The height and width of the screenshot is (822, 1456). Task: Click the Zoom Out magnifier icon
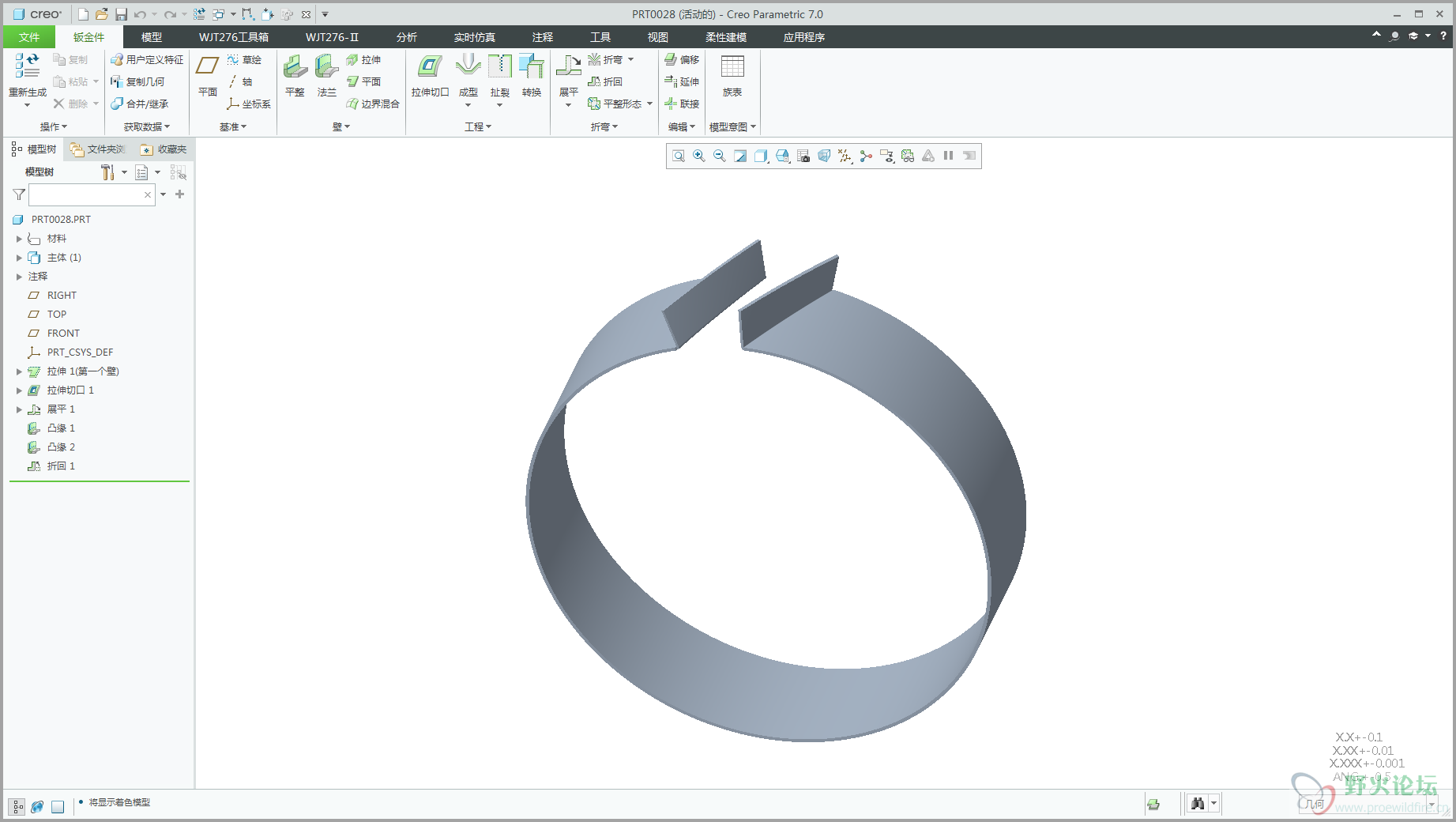(720, 156)
